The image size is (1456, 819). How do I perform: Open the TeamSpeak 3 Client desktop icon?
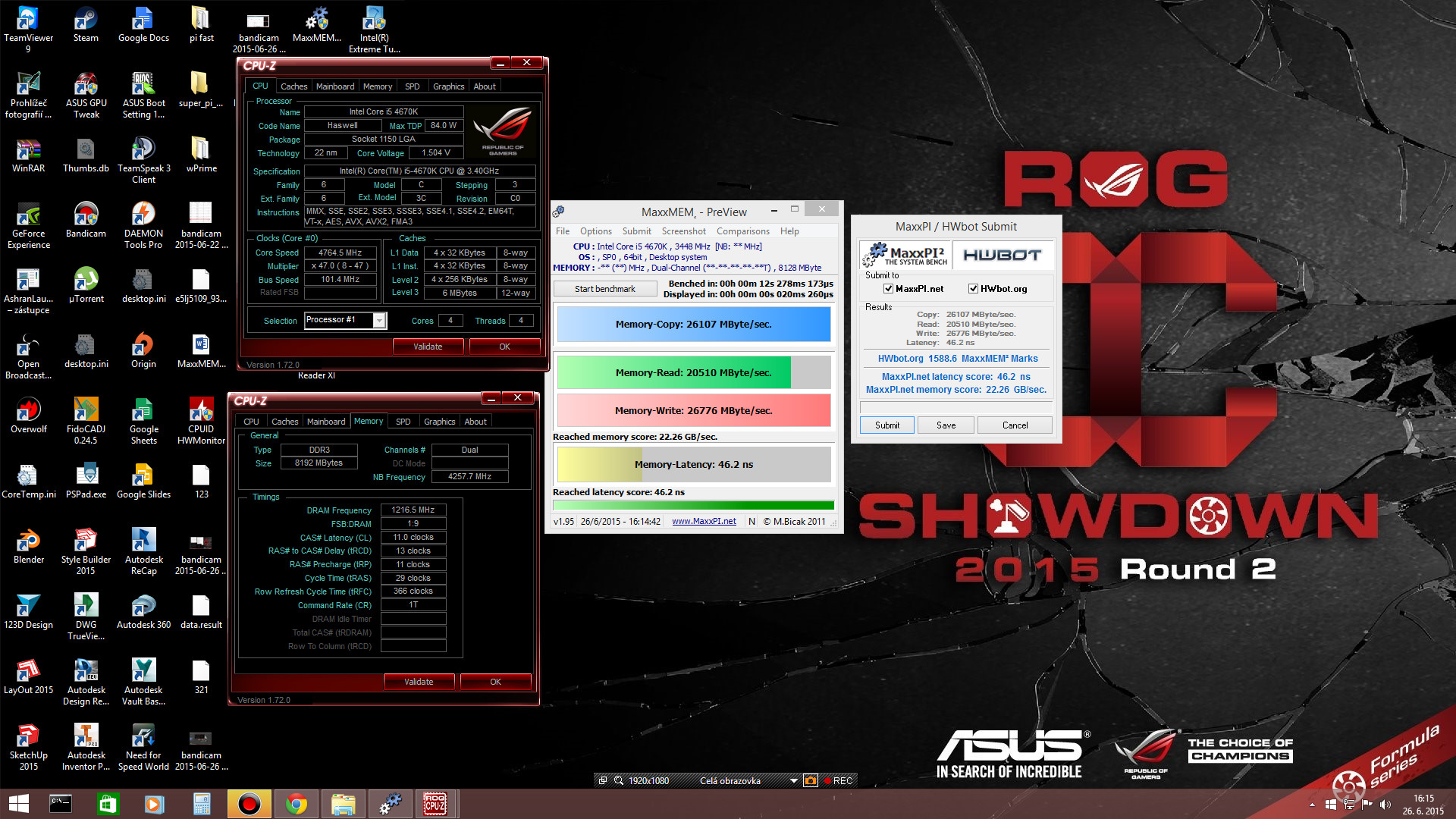(143, 160)
